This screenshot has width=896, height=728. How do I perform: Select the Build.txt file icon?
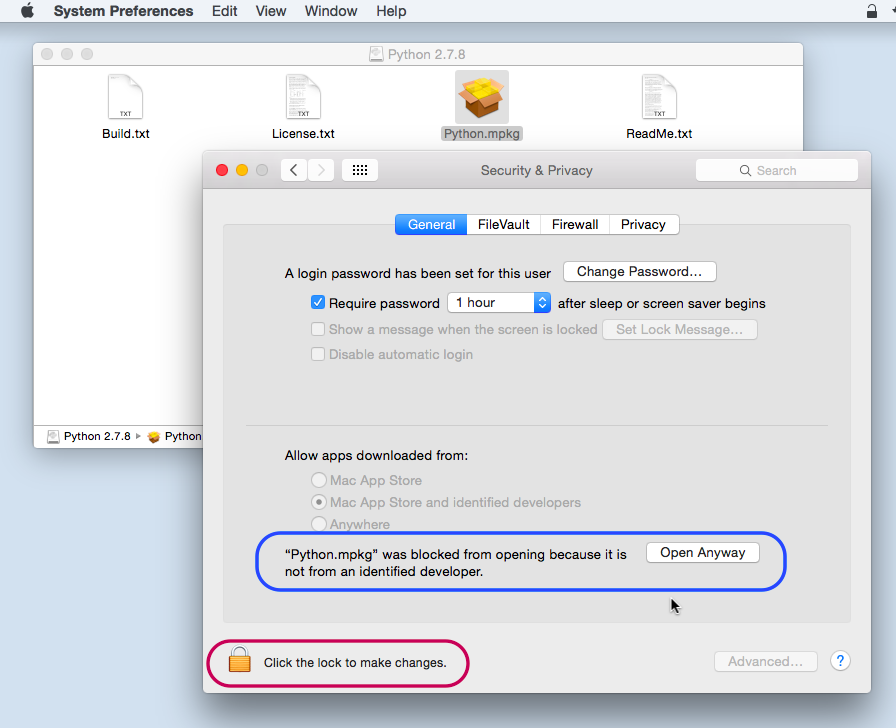125,97
